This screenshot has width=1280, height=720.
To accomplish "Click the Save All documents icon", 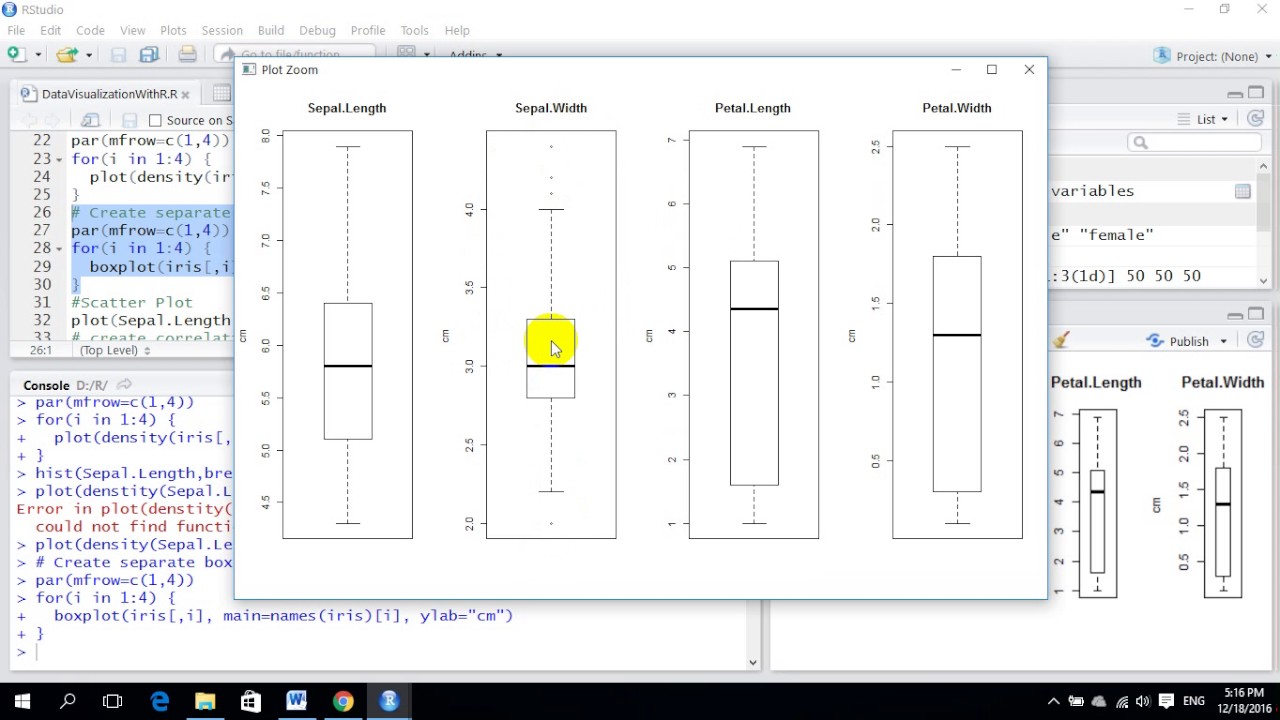I will 149,55.
